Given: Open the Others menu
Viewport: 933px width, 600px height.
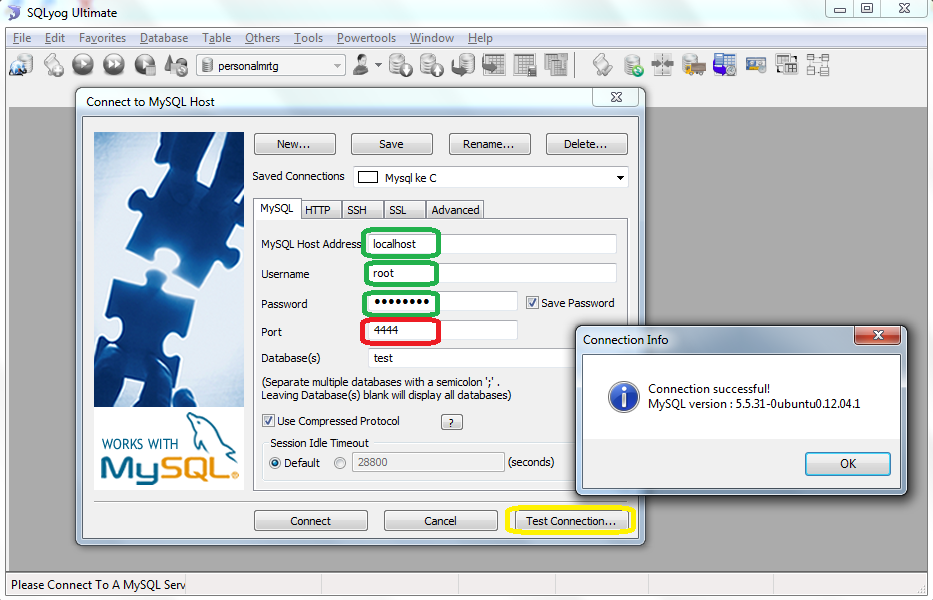Looking at the screenshot, I should coord(262,38).
